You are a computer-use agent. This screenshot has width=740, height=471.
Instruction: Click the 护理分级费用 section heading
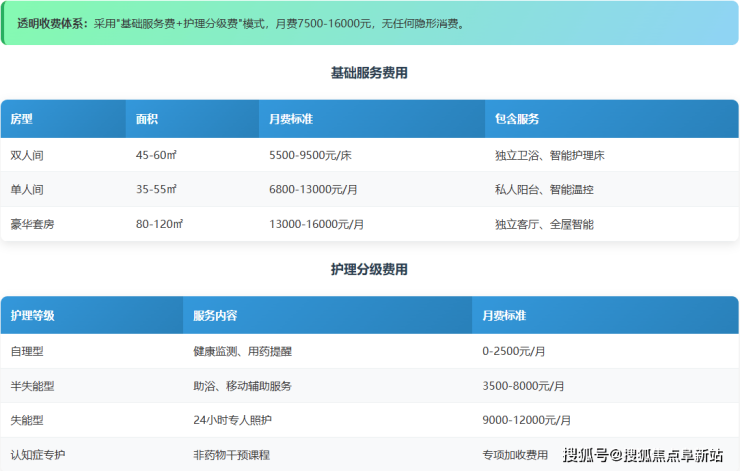click(369, 270)
